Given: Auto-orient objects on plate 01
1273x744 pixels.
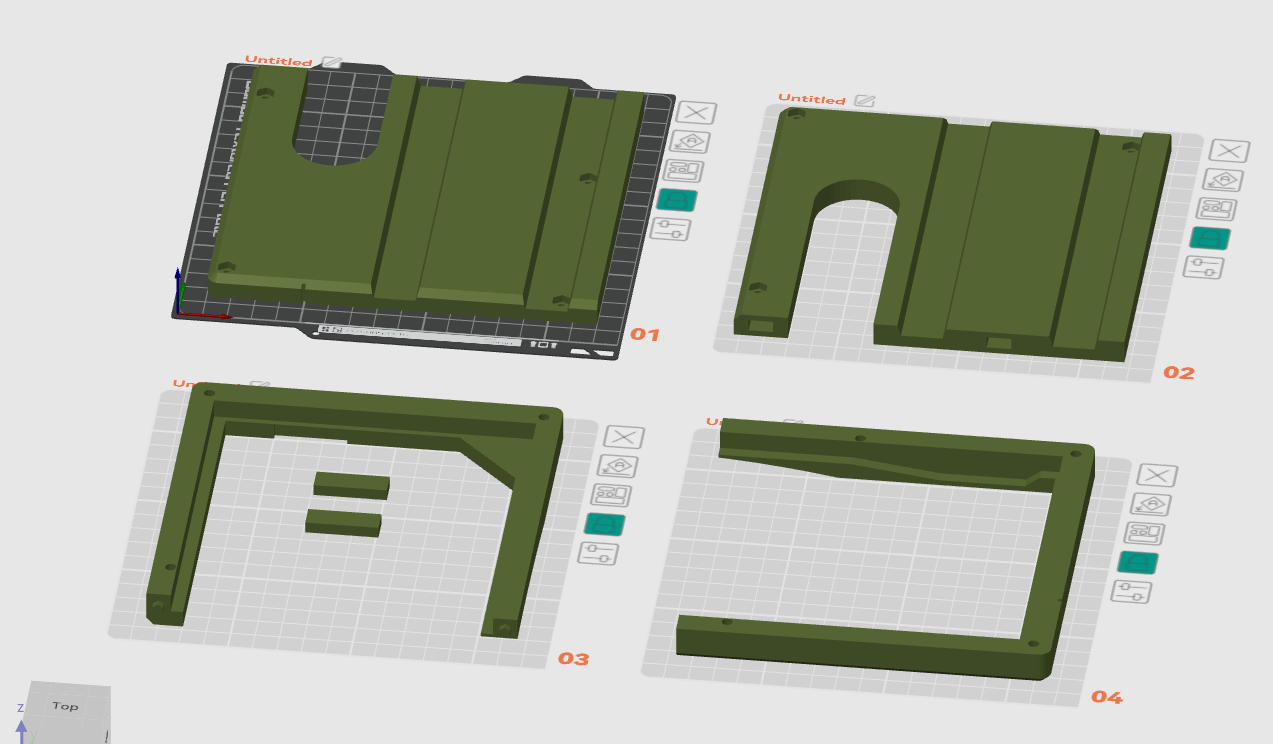Looking at the screenshot, I should [690, 142].
